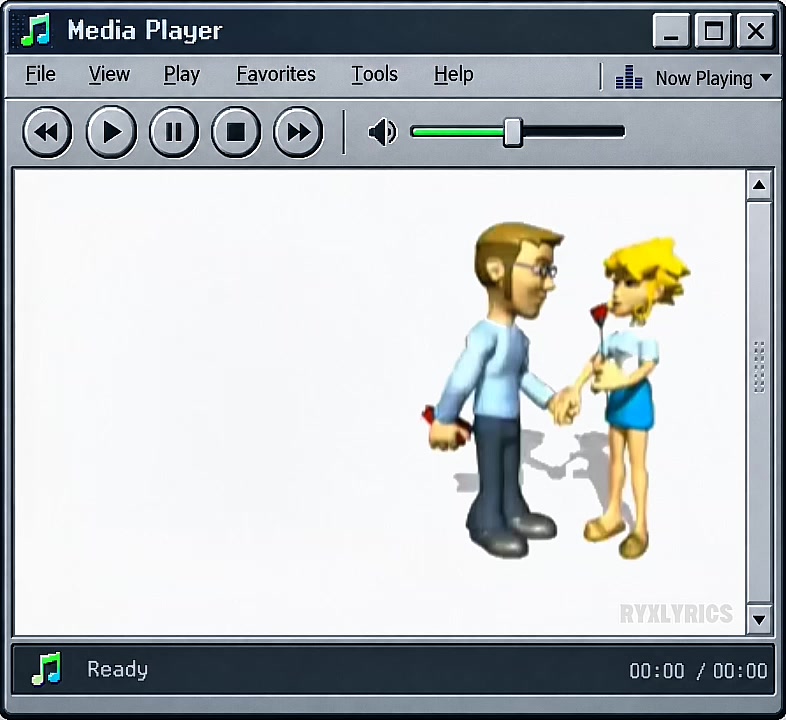Expand the Now Playing dropdown arrow
This screenshot has width=786, height=720.
point(765,78)
